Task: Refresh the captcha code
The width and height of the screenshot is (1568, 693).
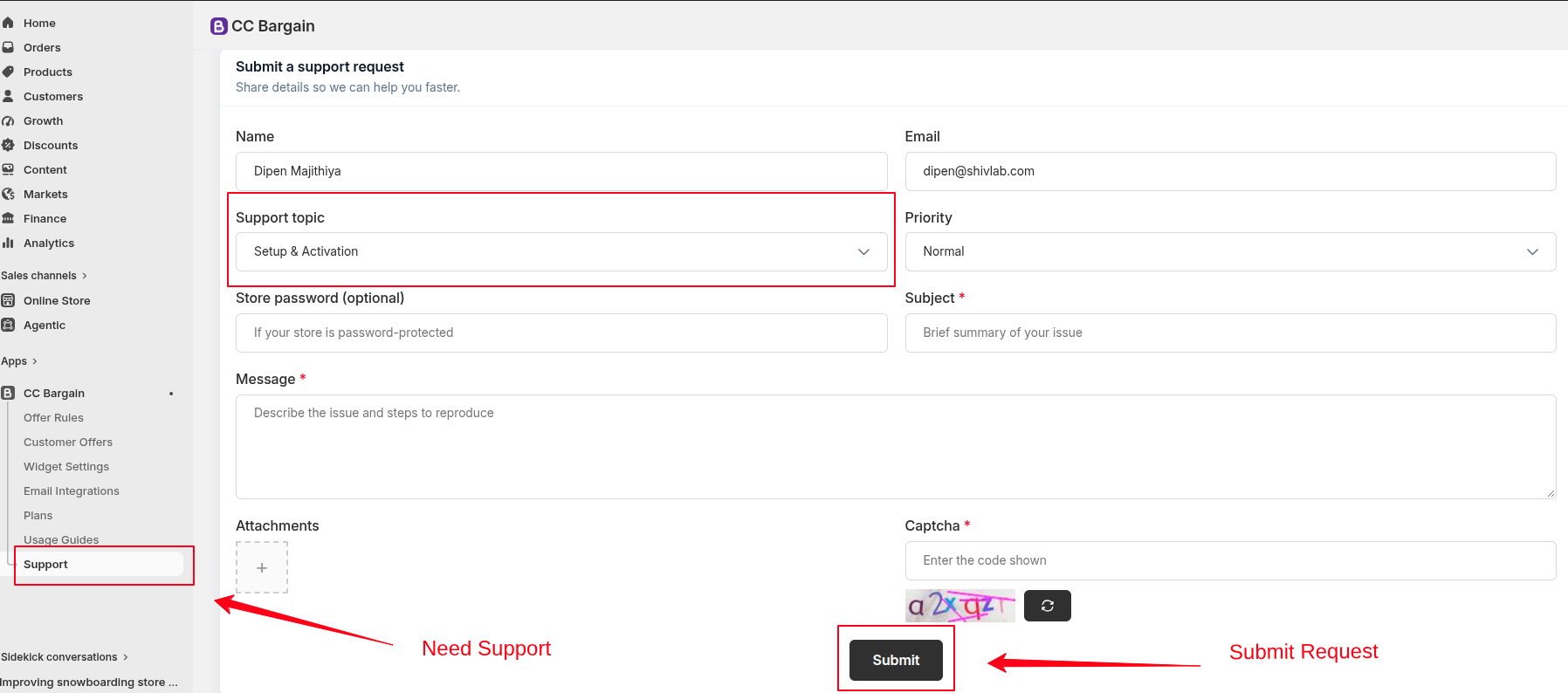Action: (x=1047, y=606)
